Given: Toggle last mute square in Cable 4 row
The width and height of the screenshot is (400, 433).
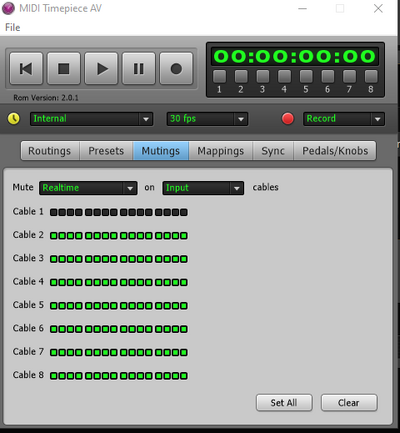Looking at the screenshot, I should pos(184,282).
